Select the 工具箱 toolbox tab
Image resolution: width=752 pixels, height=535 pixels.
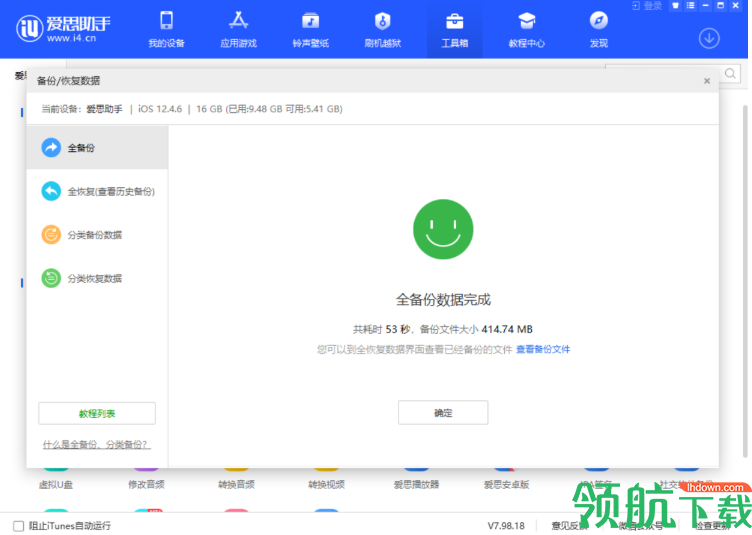tap(455, 30)
